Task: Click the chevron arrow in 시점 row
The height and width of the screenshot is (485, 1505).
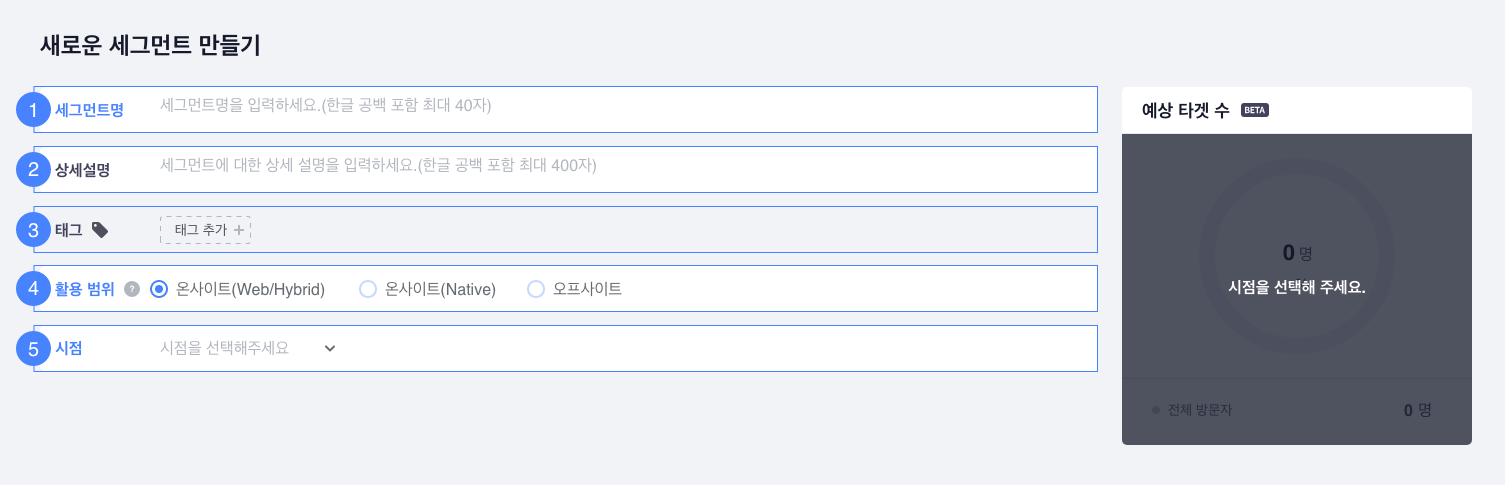Action: tap(330, 348)
